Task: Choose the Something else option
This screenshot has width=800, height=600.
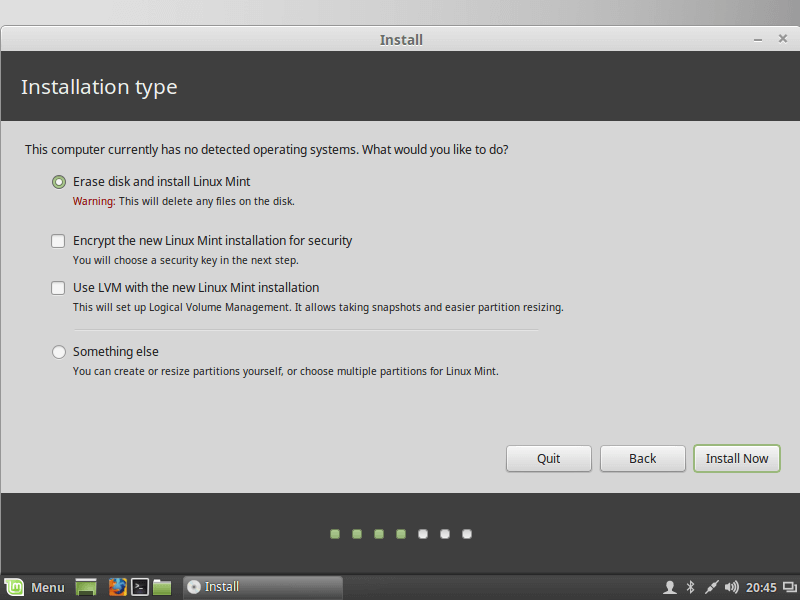Action: [59, 352]
